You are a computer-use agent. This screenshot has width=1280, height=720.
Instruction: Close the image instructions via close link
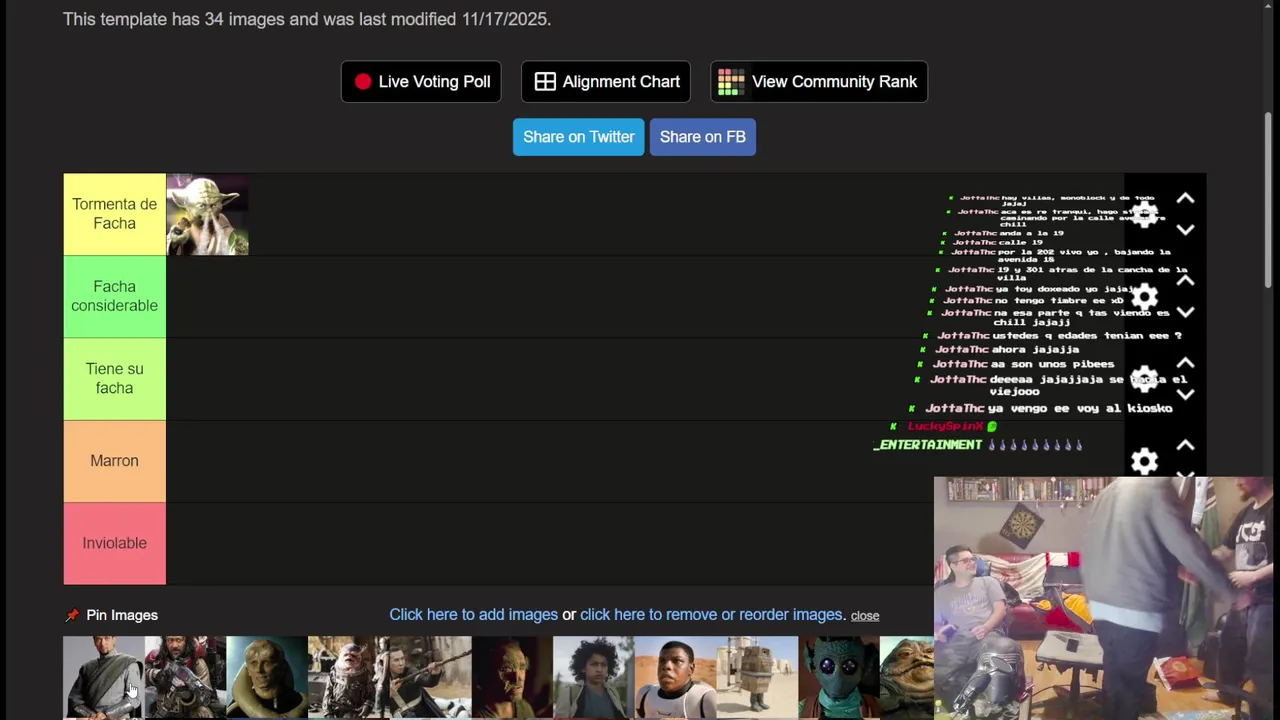(x=865, y=616)
